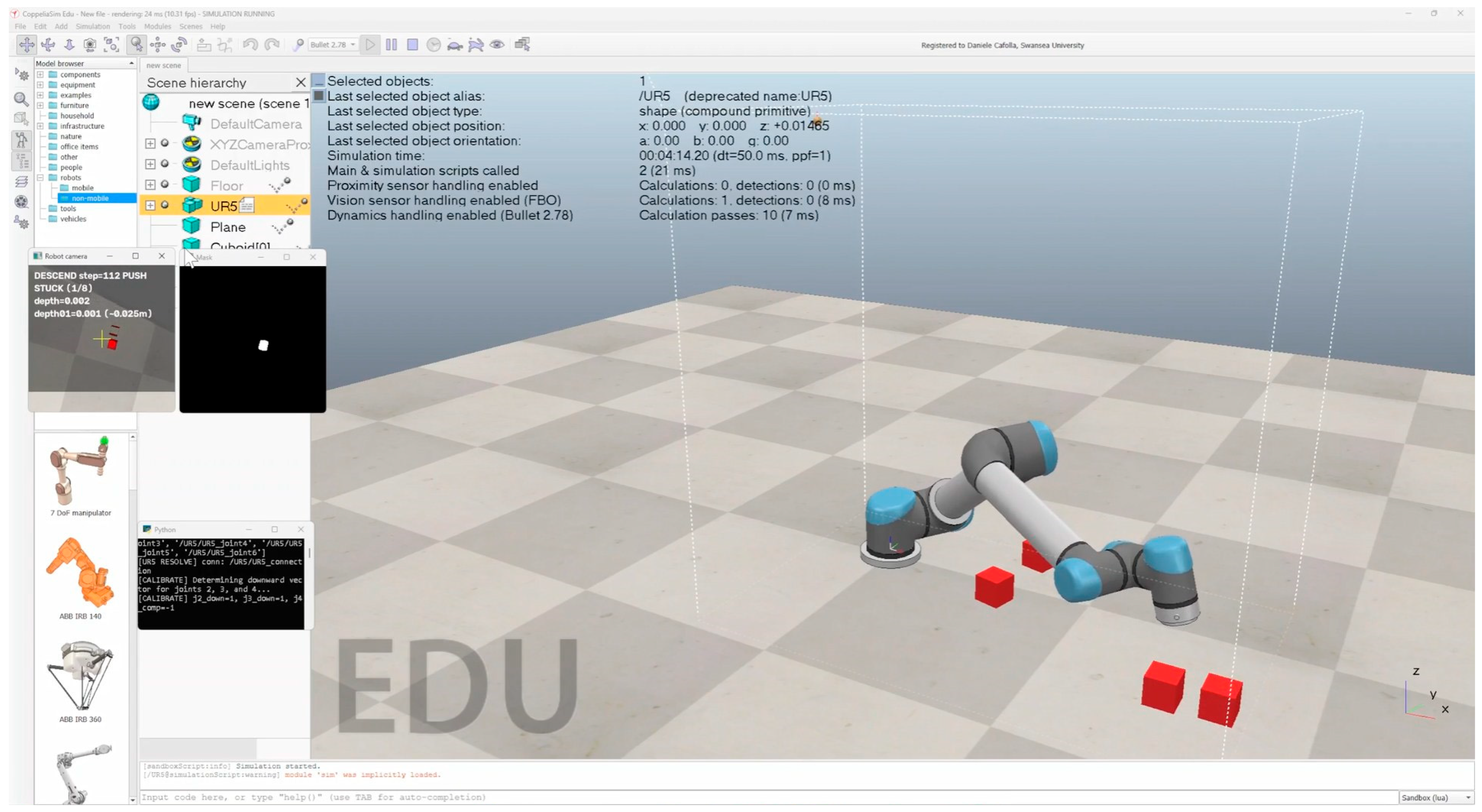Expand the equipment folder in Model browser

coord(40,85)
